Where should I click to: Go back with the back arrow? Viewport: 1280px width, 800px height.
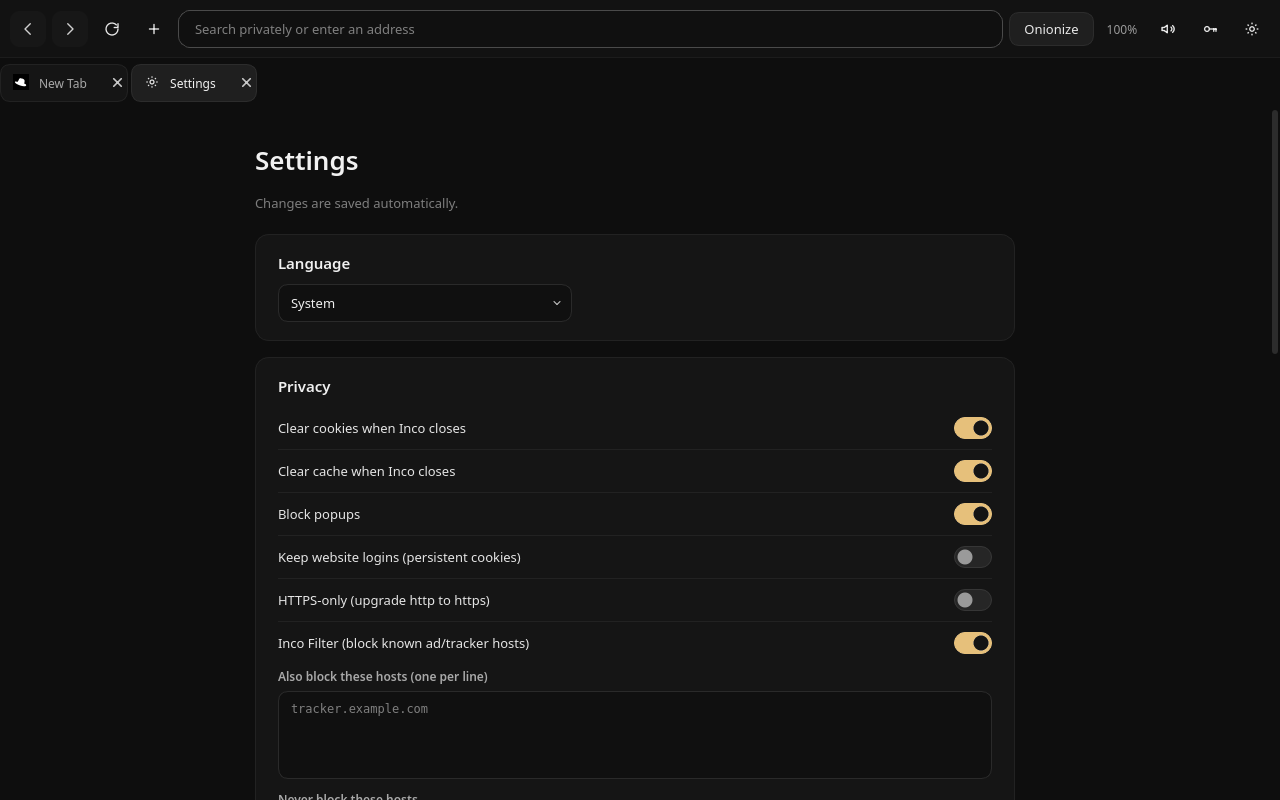(x=28, y=29)
